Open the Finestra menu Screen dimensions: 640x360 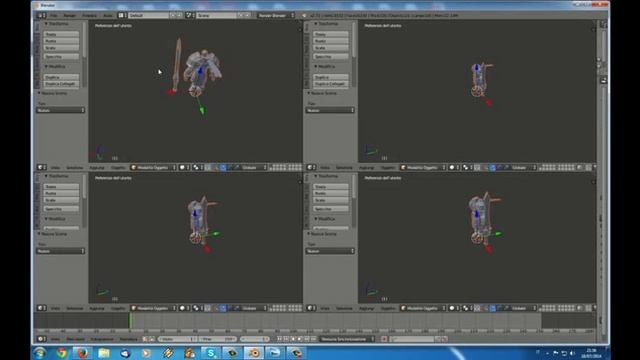point(89,16)
